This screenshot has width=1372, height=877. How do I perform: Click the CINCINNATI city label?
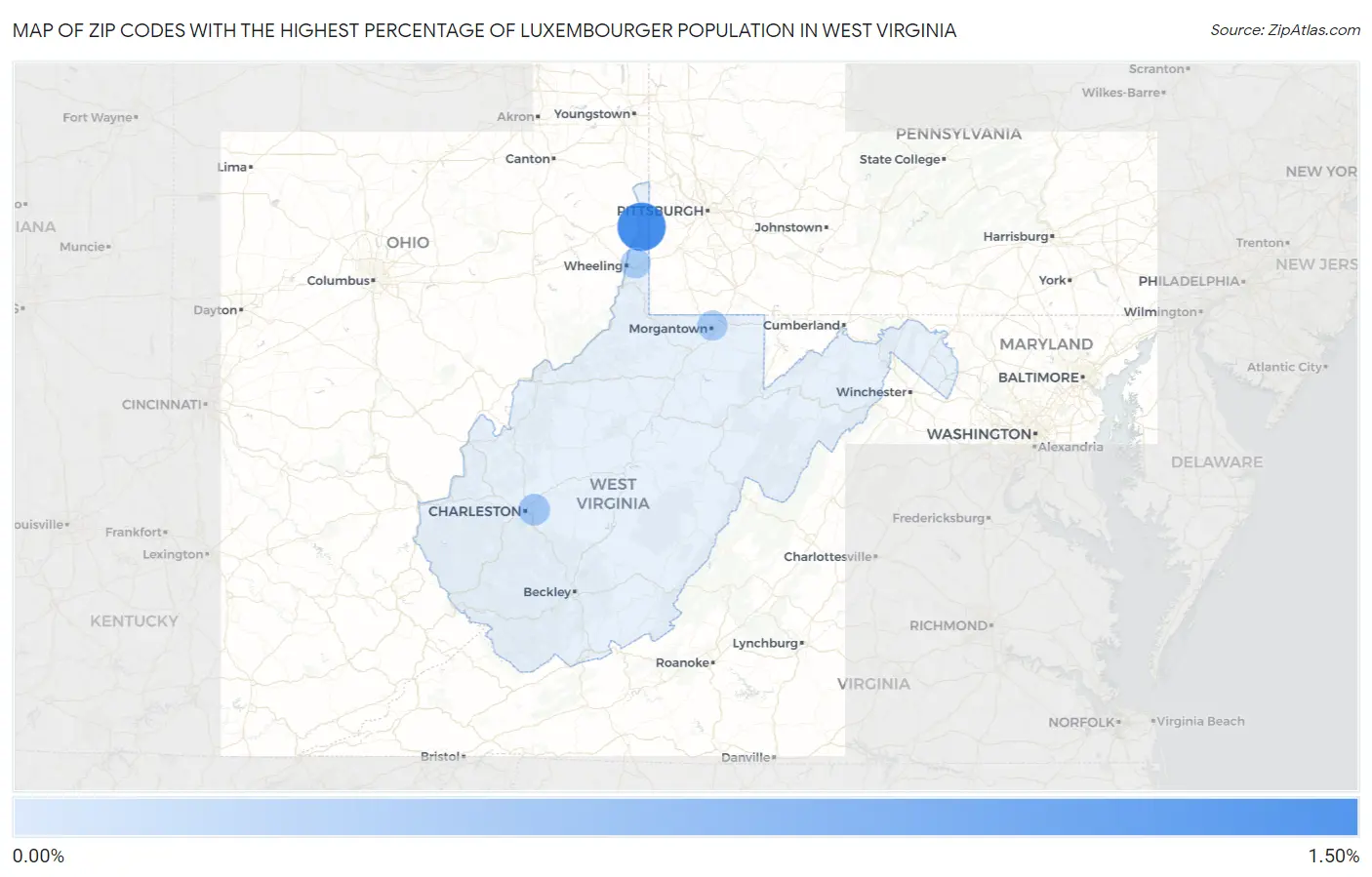(162, 405)
